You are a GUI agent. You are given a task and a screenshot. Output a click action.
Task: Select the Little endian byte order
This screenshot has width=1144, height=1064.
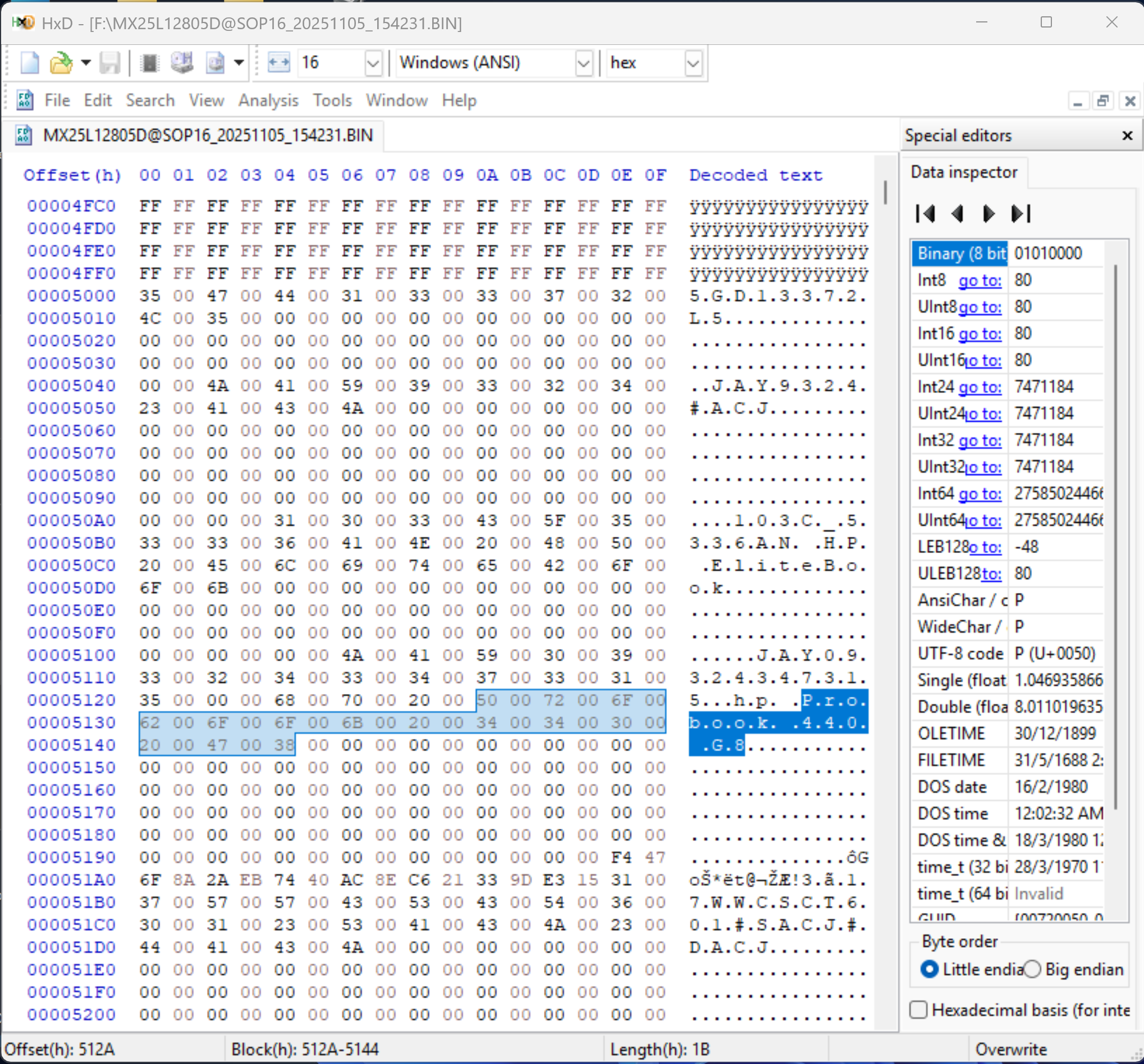point(930,969)
